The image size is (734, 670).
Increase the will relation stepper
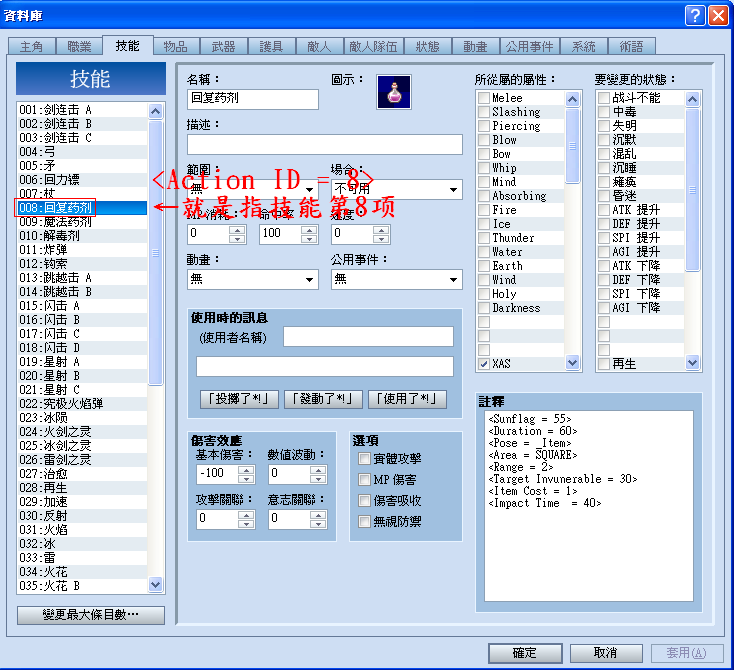318,515
